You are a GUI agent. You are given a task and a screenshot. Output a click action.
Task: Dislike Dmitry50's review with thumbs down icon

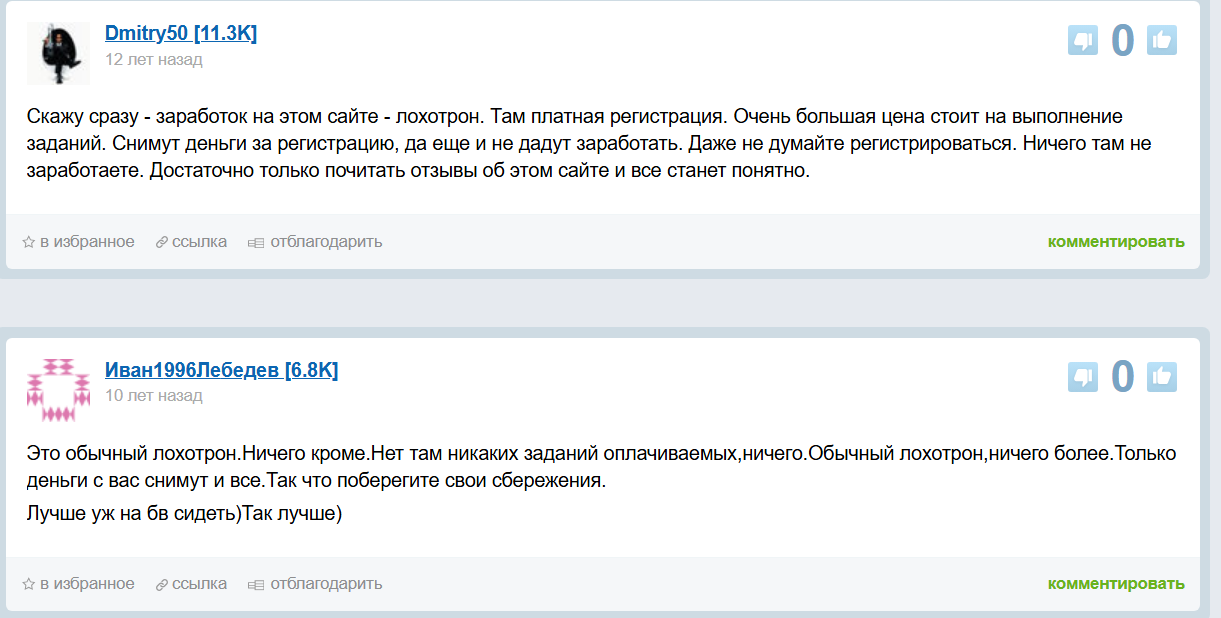(1084, 41)
